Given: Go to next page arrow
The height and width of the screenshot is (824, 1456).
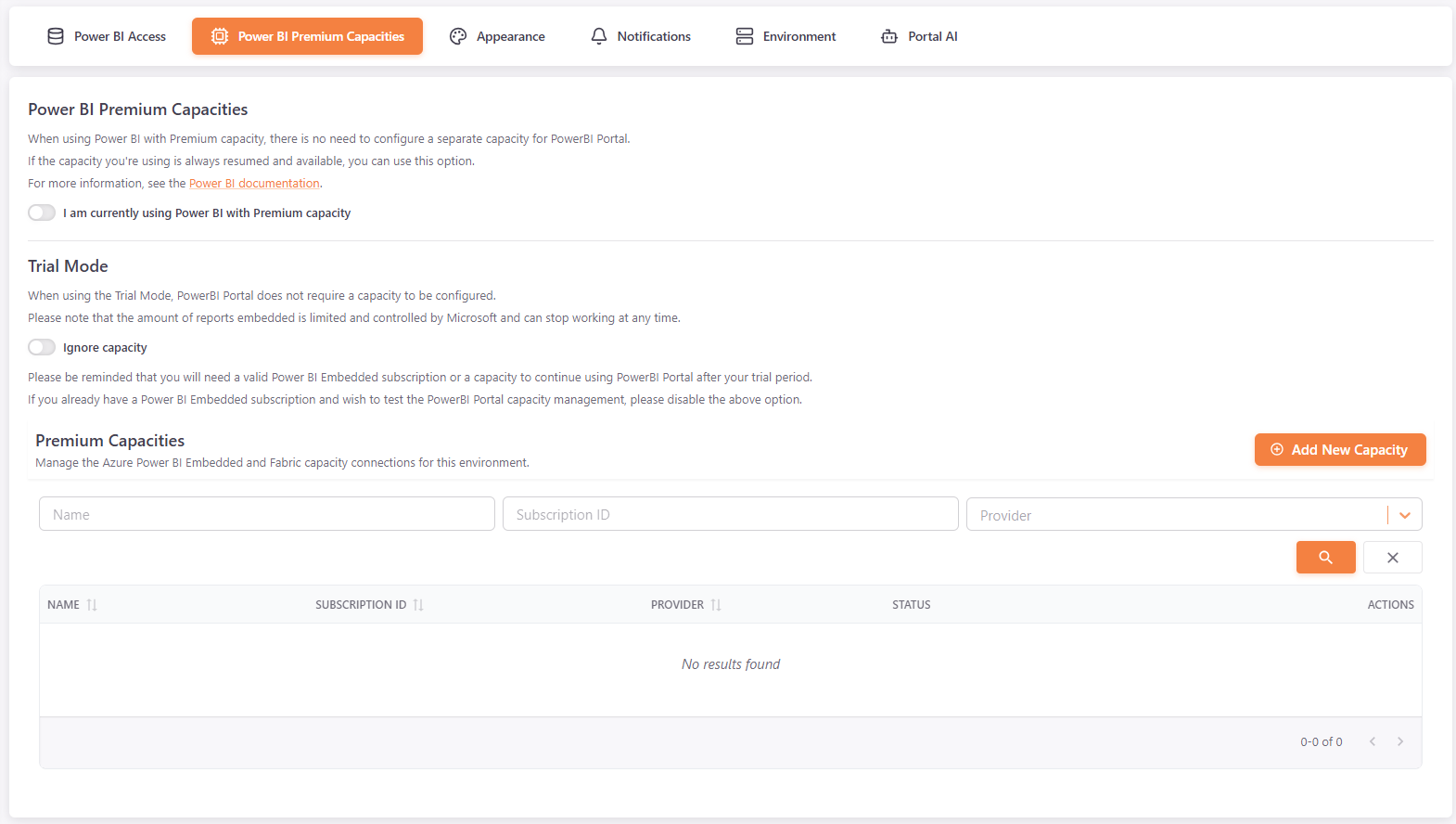Looking at the screenshot, I should (1400, 741).
